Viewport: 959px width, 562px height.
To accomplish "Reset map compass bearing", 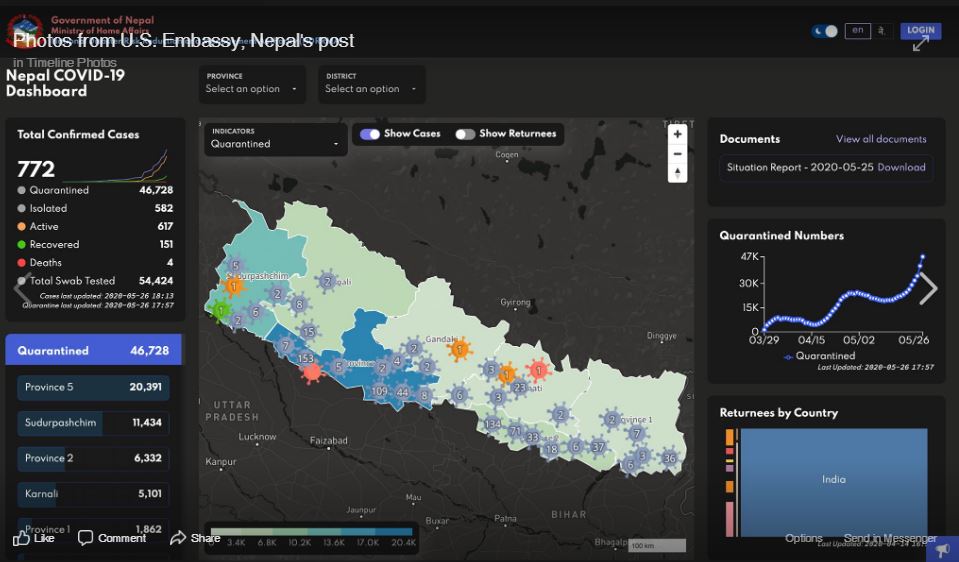I will (677, 173).
